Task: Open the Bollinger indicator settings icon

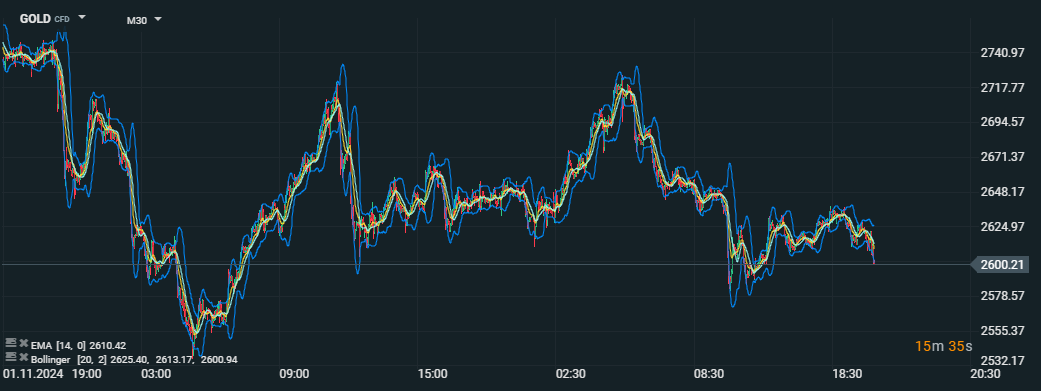Action: click(10, 356)
